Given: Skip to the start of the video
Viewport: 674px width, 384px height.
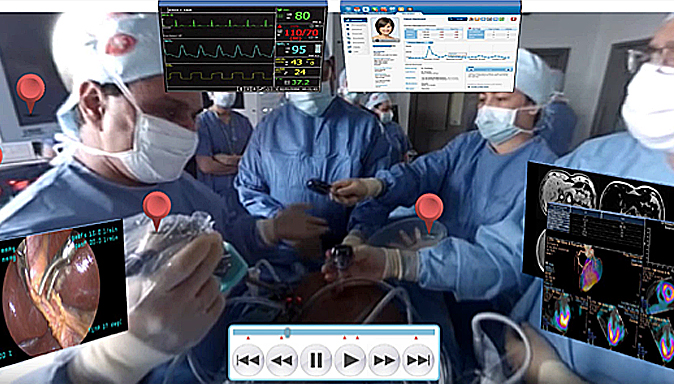Looking at the screenshot, I should 248,360.
